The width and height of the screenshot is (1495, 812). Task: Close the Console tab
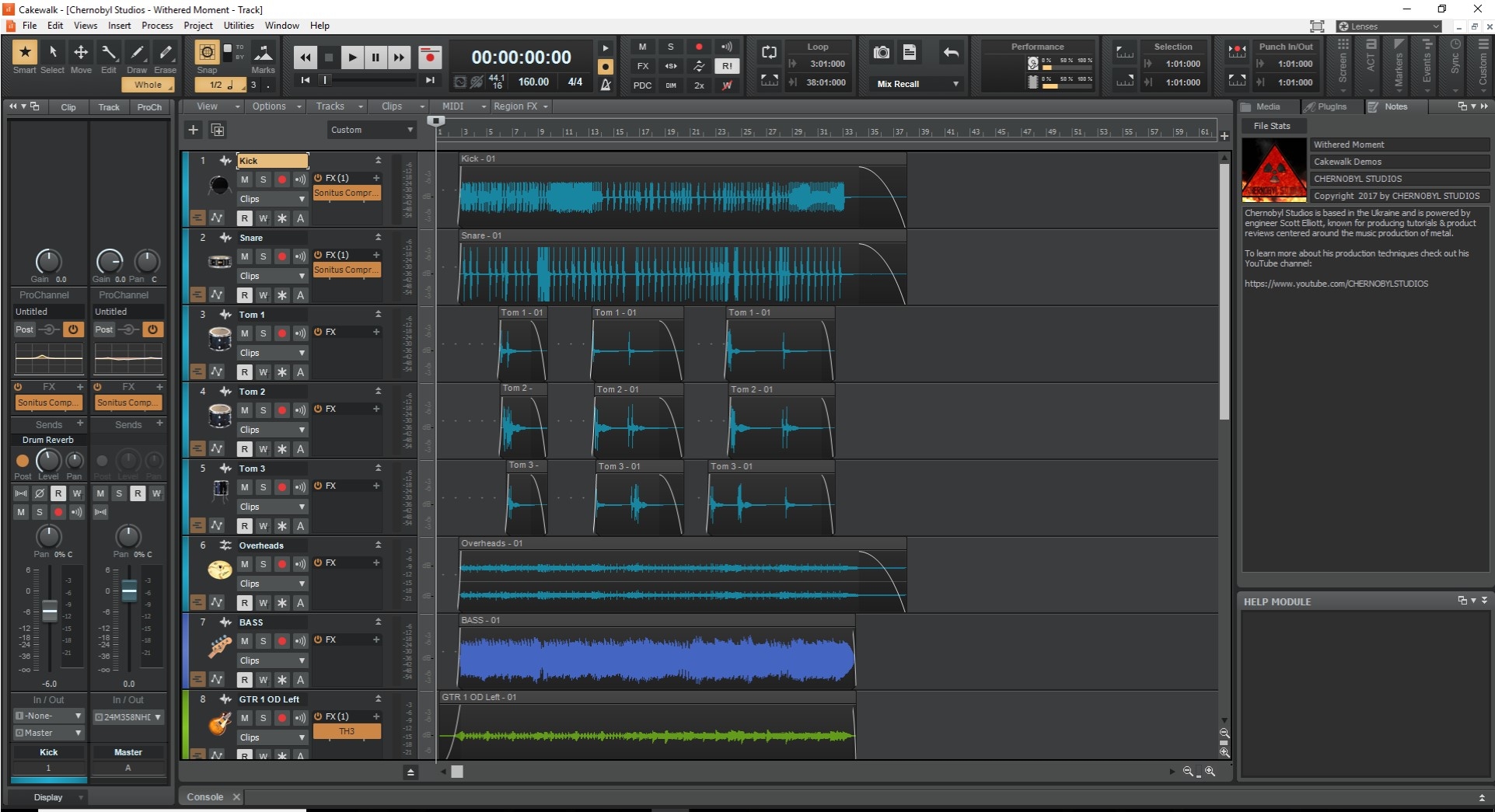[x=236, y=797]
